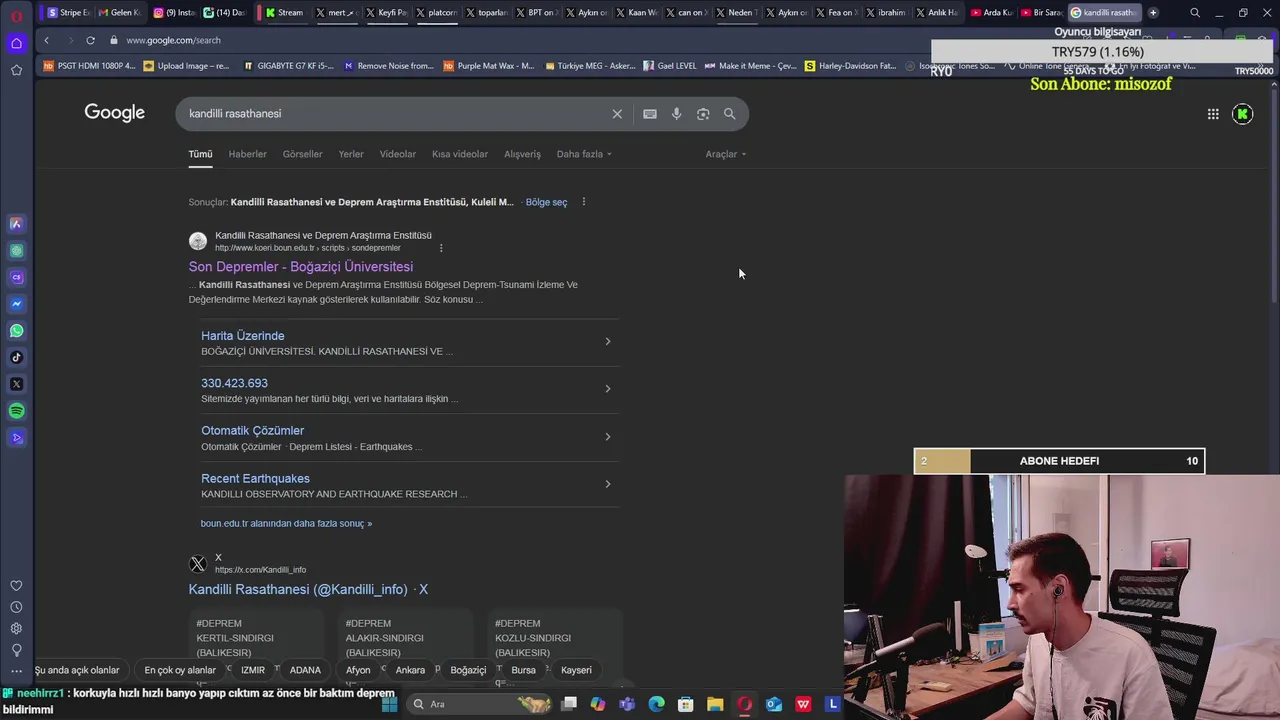Open a new browser tab

coord(1153,13)
